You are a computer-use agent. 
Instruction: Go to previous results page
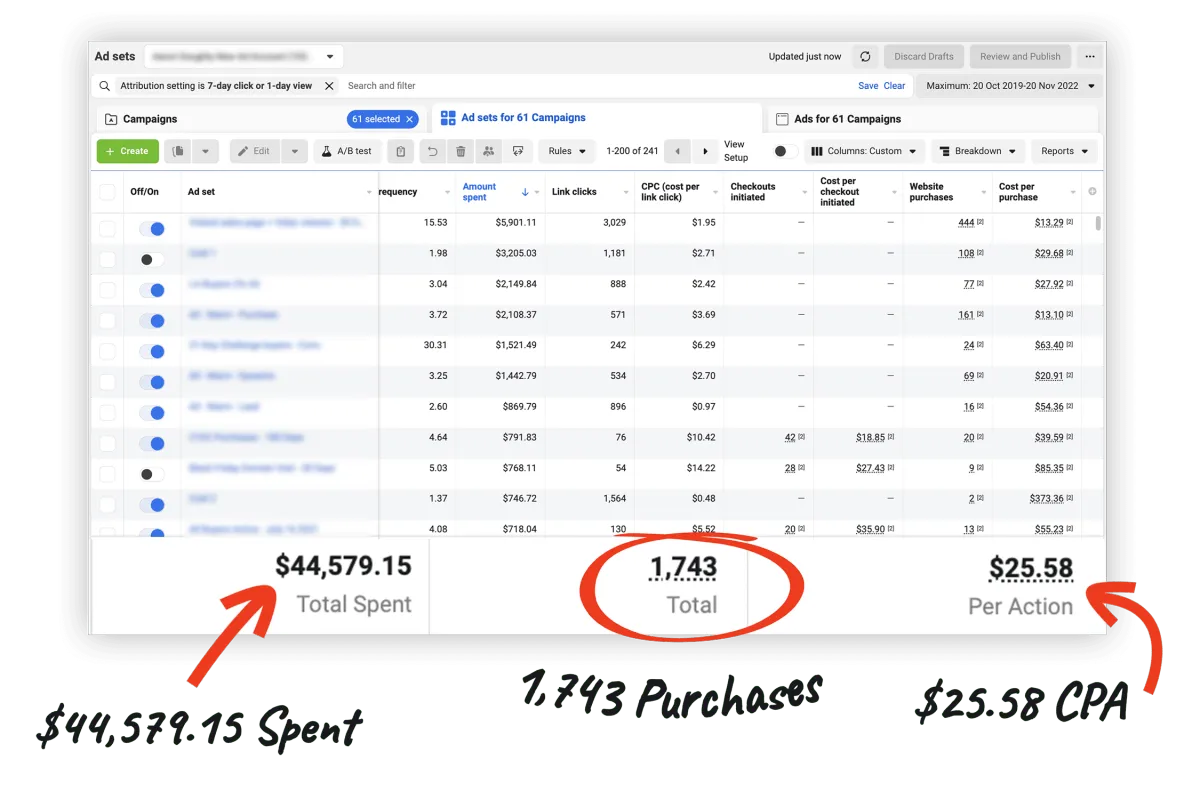click(678, 151)
